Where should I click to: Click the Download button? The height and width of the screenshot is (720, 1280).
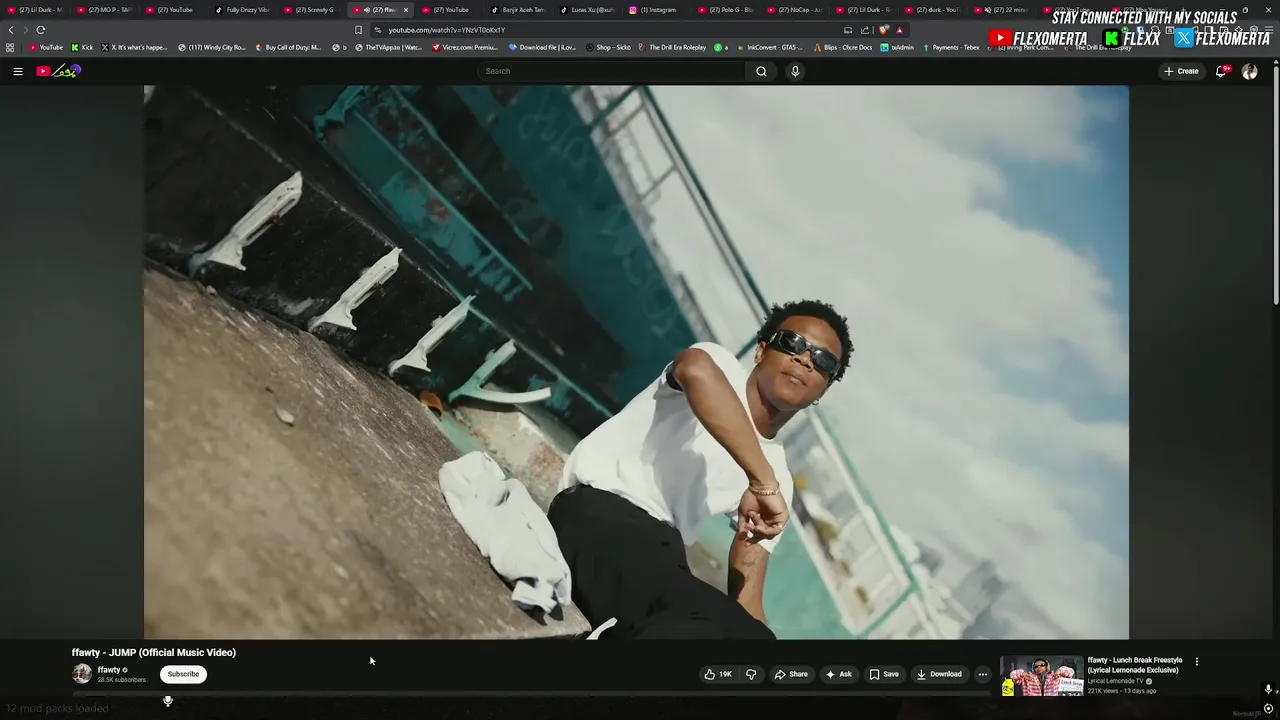[939, 674]
